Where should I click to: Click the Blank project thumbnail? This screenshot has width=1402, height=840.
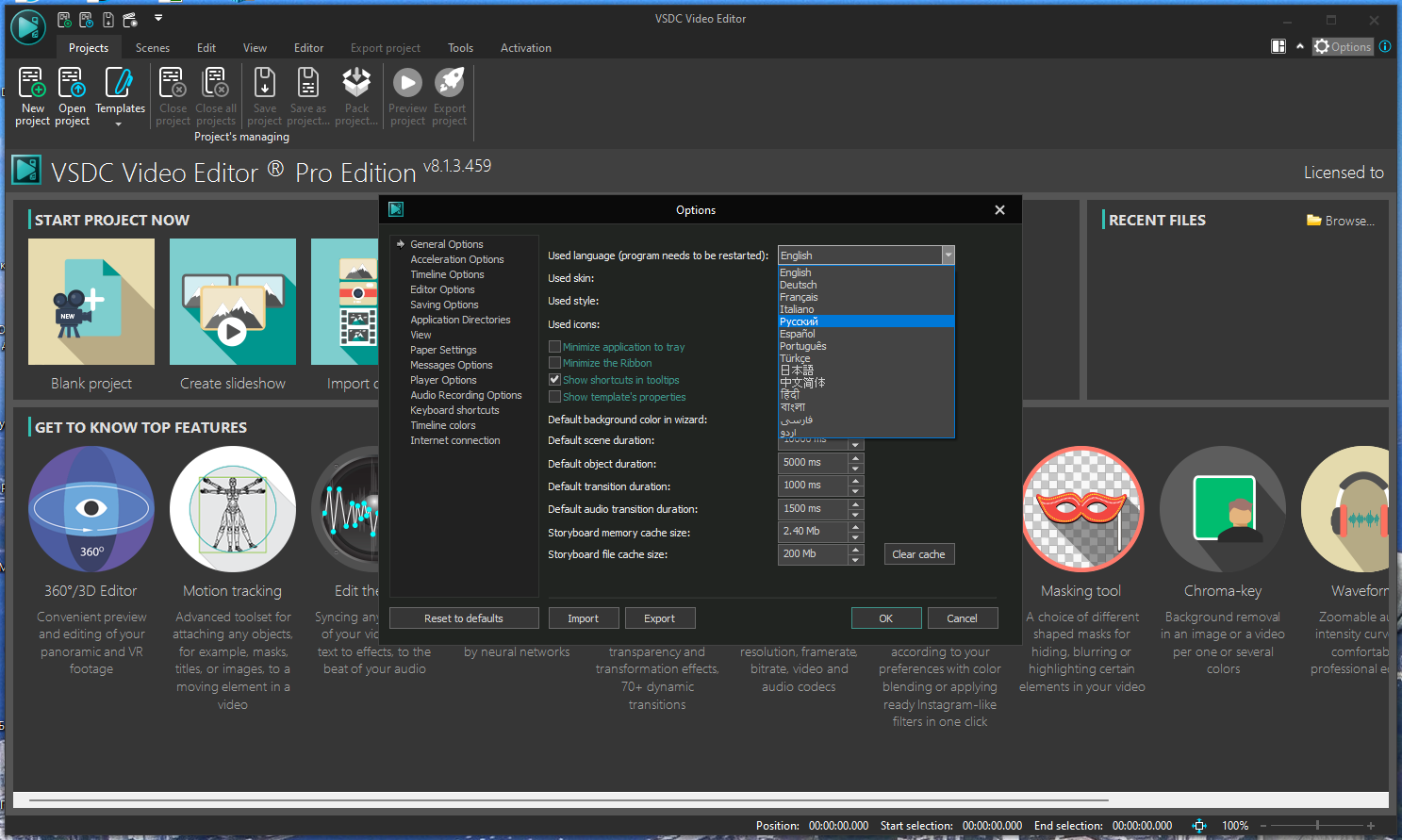pos(91,302)
